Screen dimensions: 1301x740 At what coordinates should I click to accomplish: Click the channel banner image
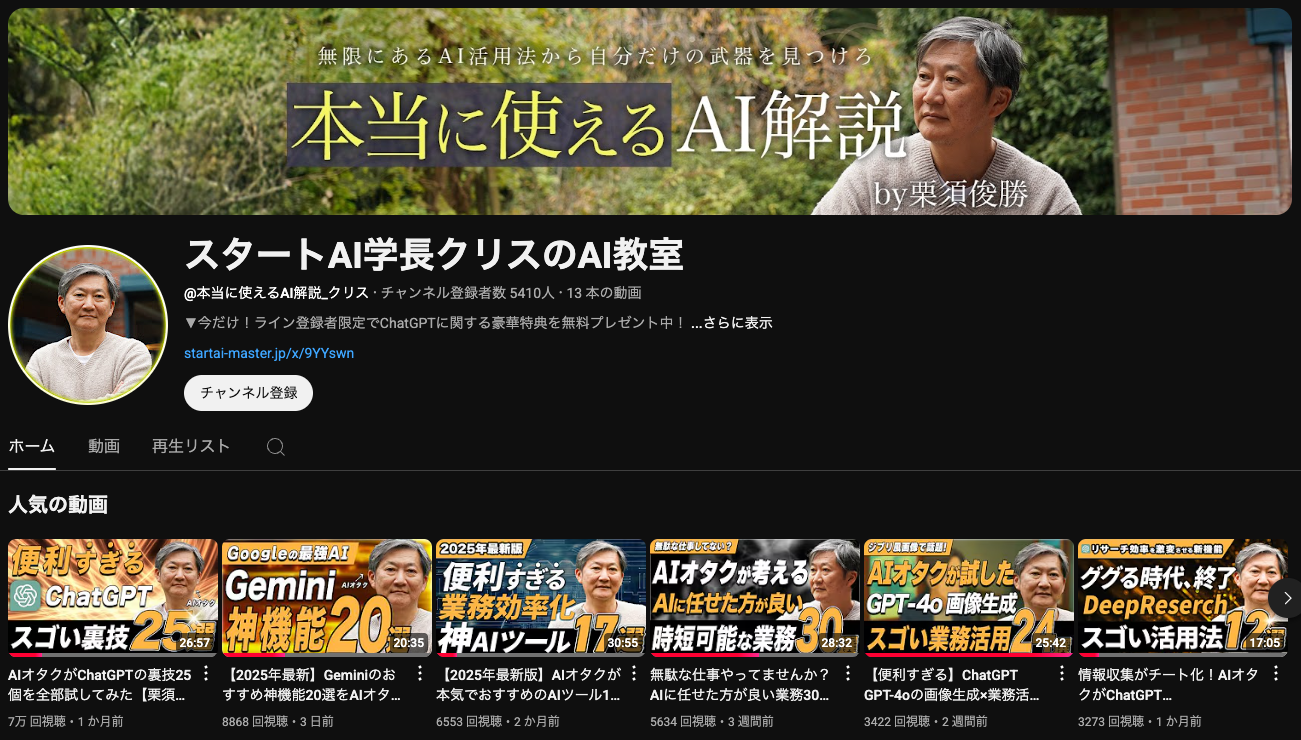[650, 111]
